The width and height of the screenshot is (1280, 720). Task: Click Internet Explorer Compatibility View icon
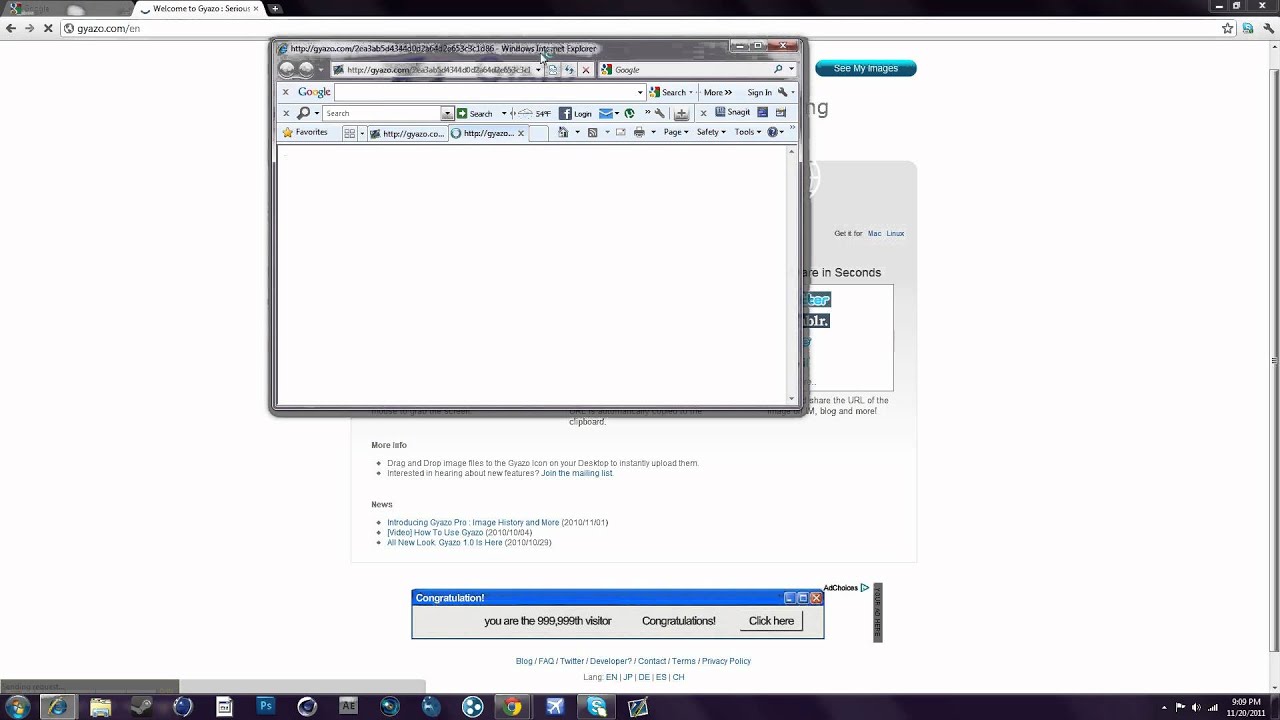(x=552, y=70)
